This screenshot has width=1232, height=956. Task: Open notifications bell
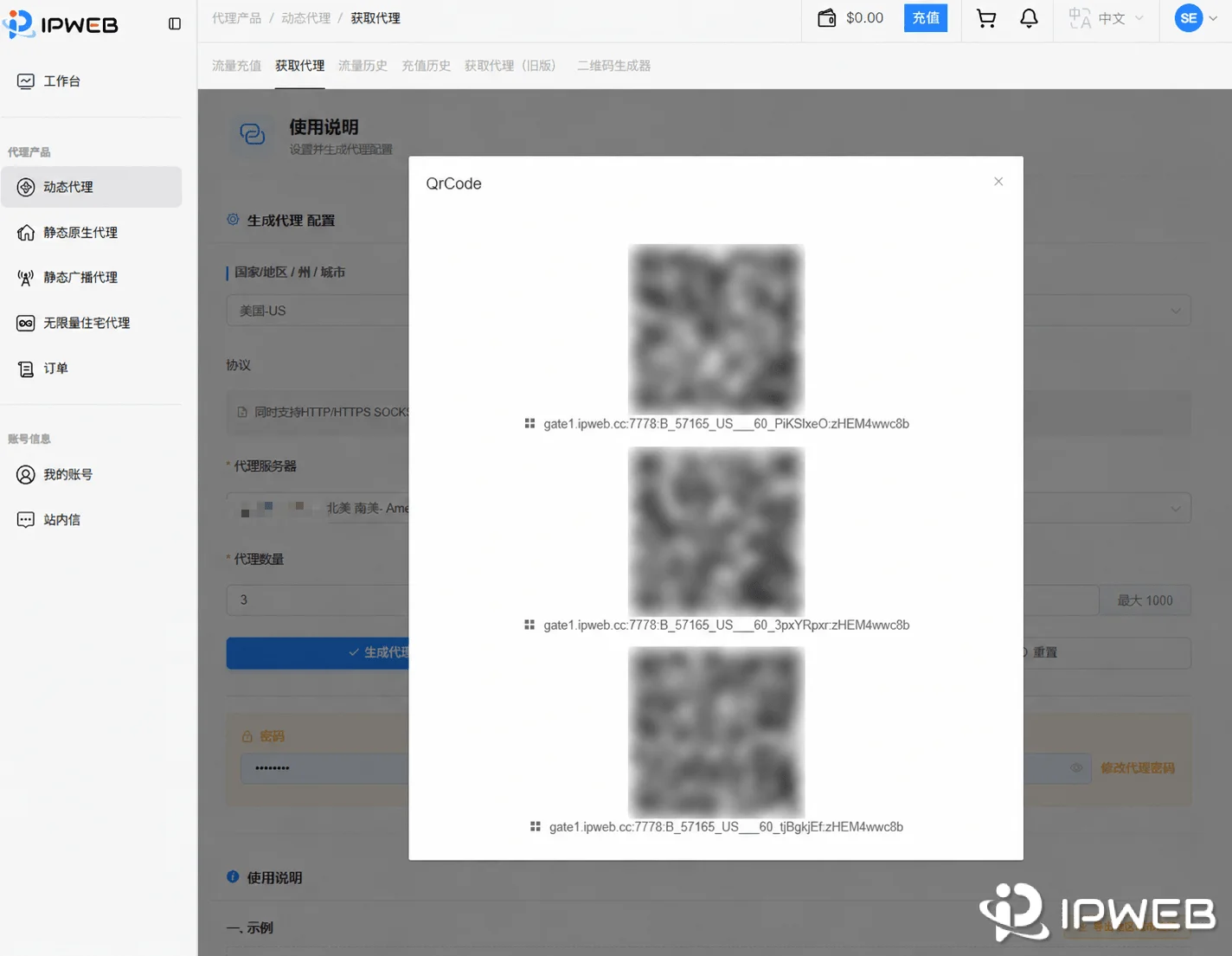click(x=1029, y=18)
